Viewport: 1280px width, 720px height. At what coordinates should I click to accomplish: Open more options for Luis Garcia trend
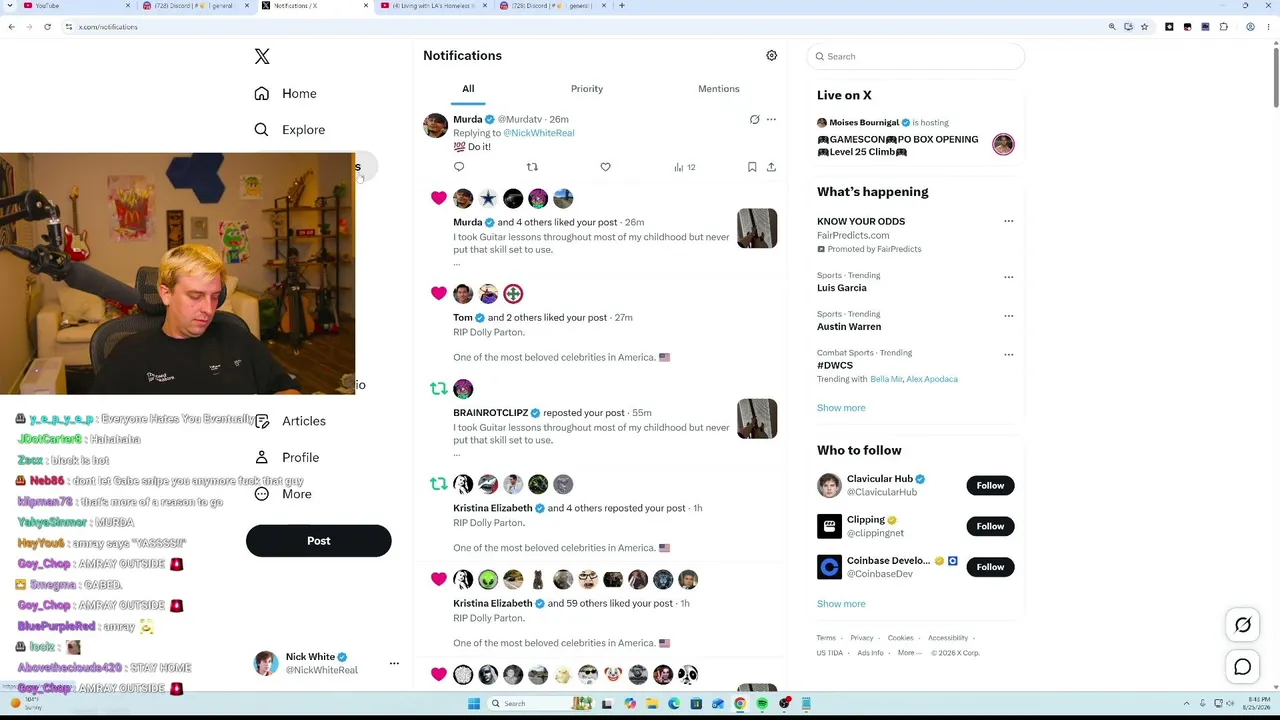pos(1008,277)
